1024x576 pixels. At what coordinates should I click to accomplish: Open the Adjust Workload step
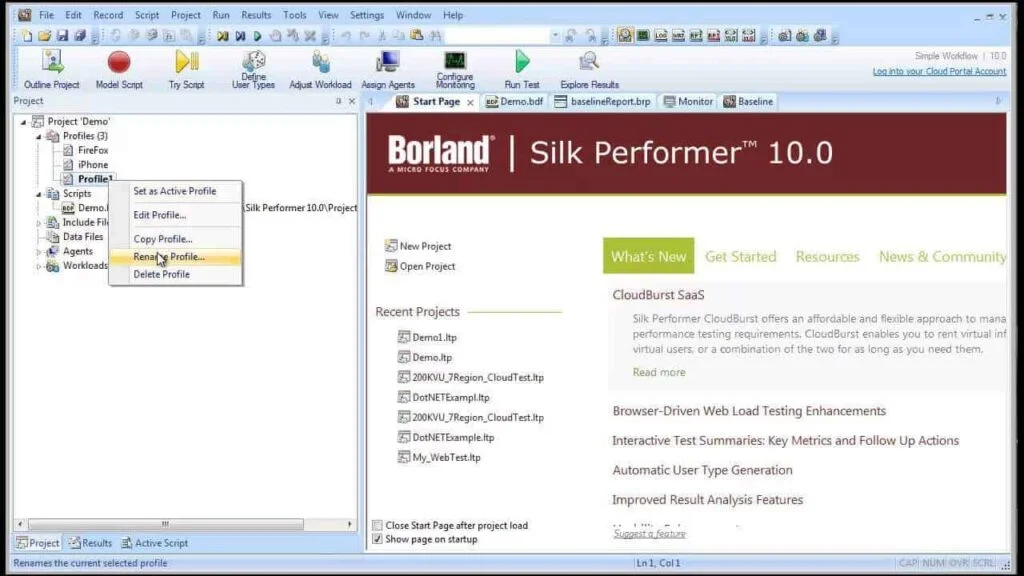click(x=320, y=70)
